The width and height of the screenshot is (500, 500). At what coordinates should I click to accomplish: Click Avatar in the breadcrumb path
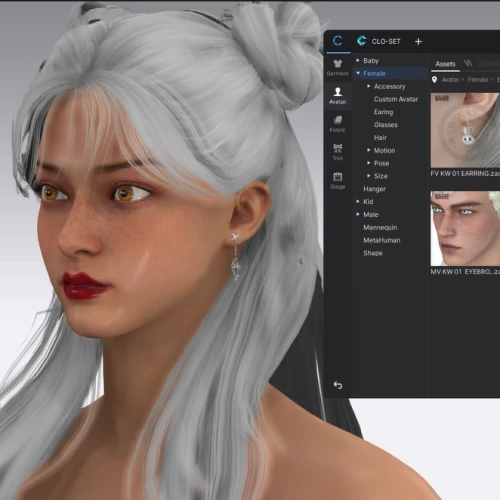click(x=450, y=80)
